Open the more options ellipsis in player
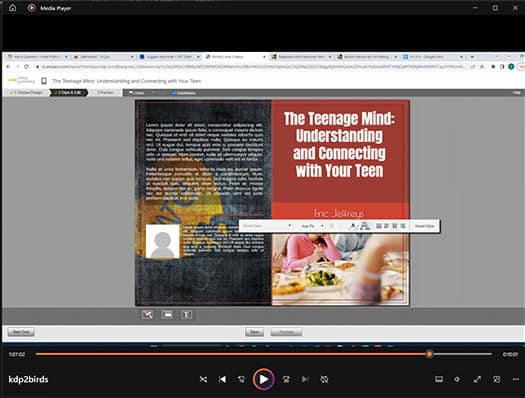This screenshot has height=398, width=525. (x=516, y=379)
